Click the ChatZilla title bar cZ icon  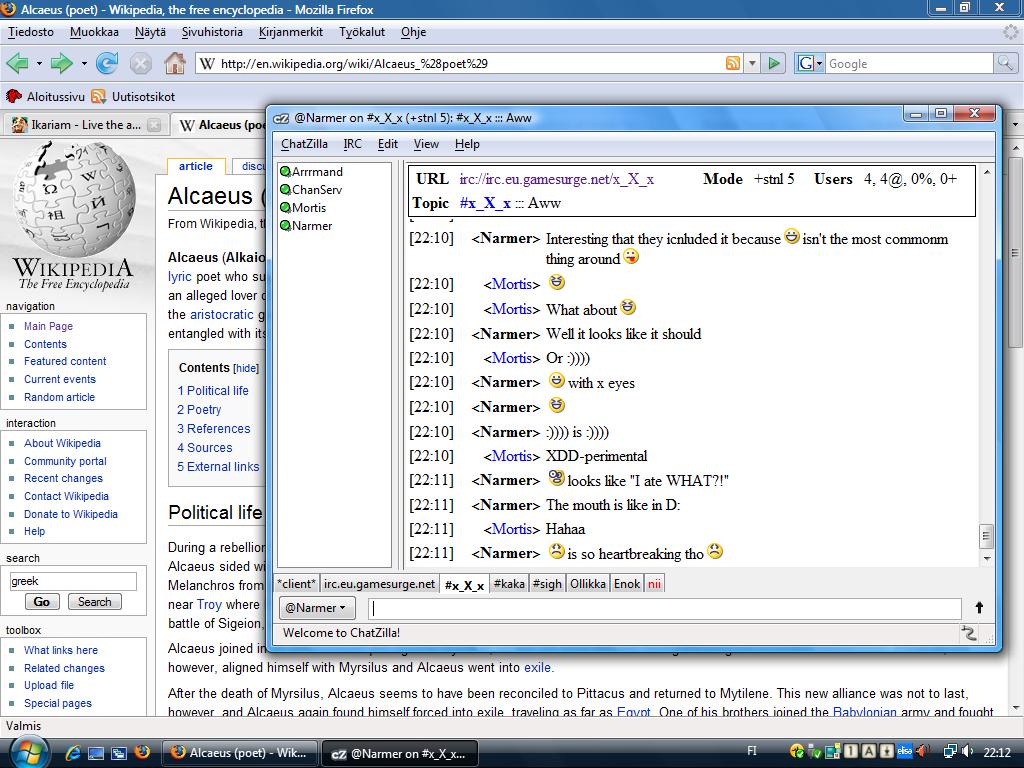(x=281, y=118)
